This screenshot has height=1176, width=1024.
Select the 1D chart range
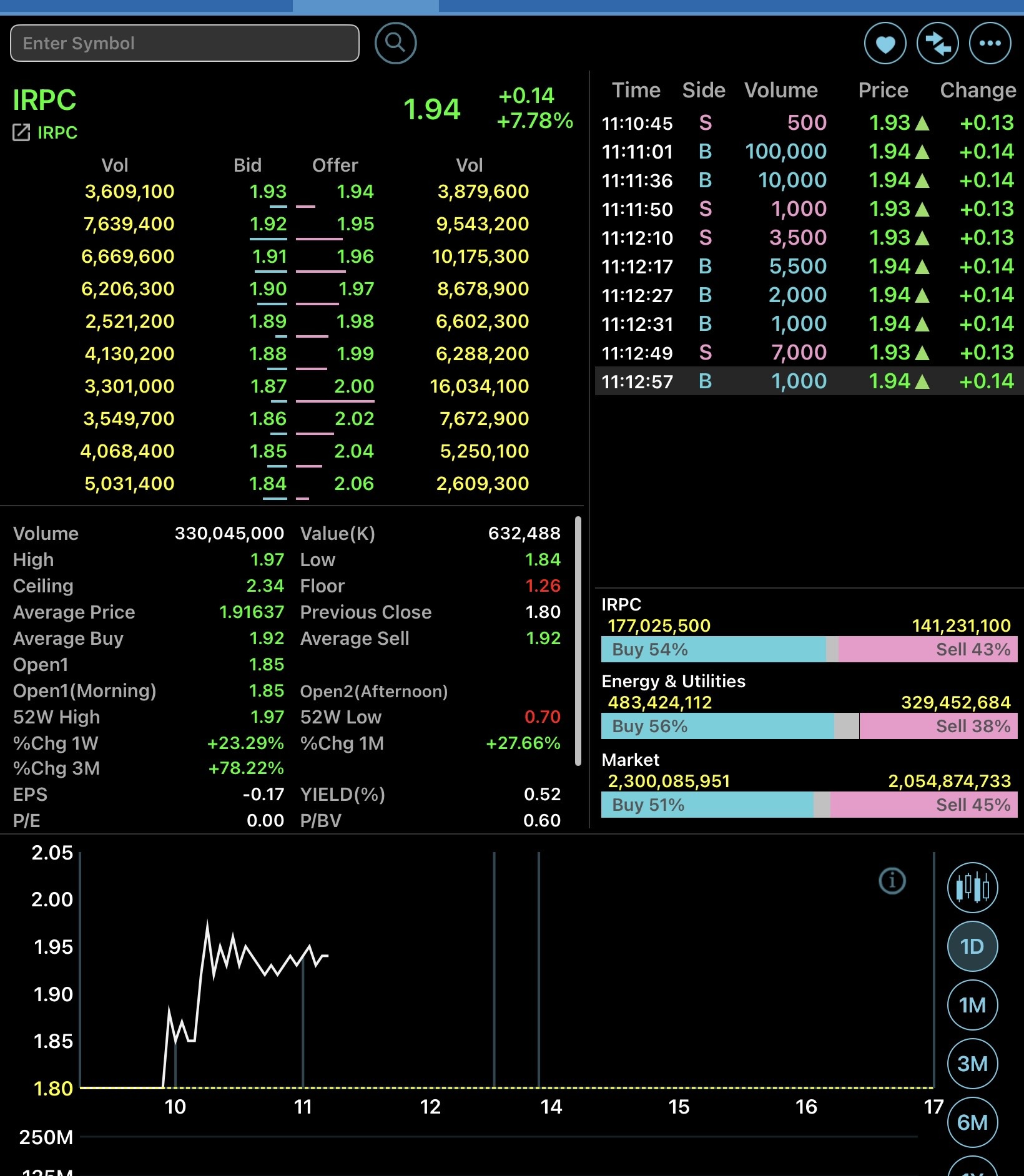tap(972, 946)
